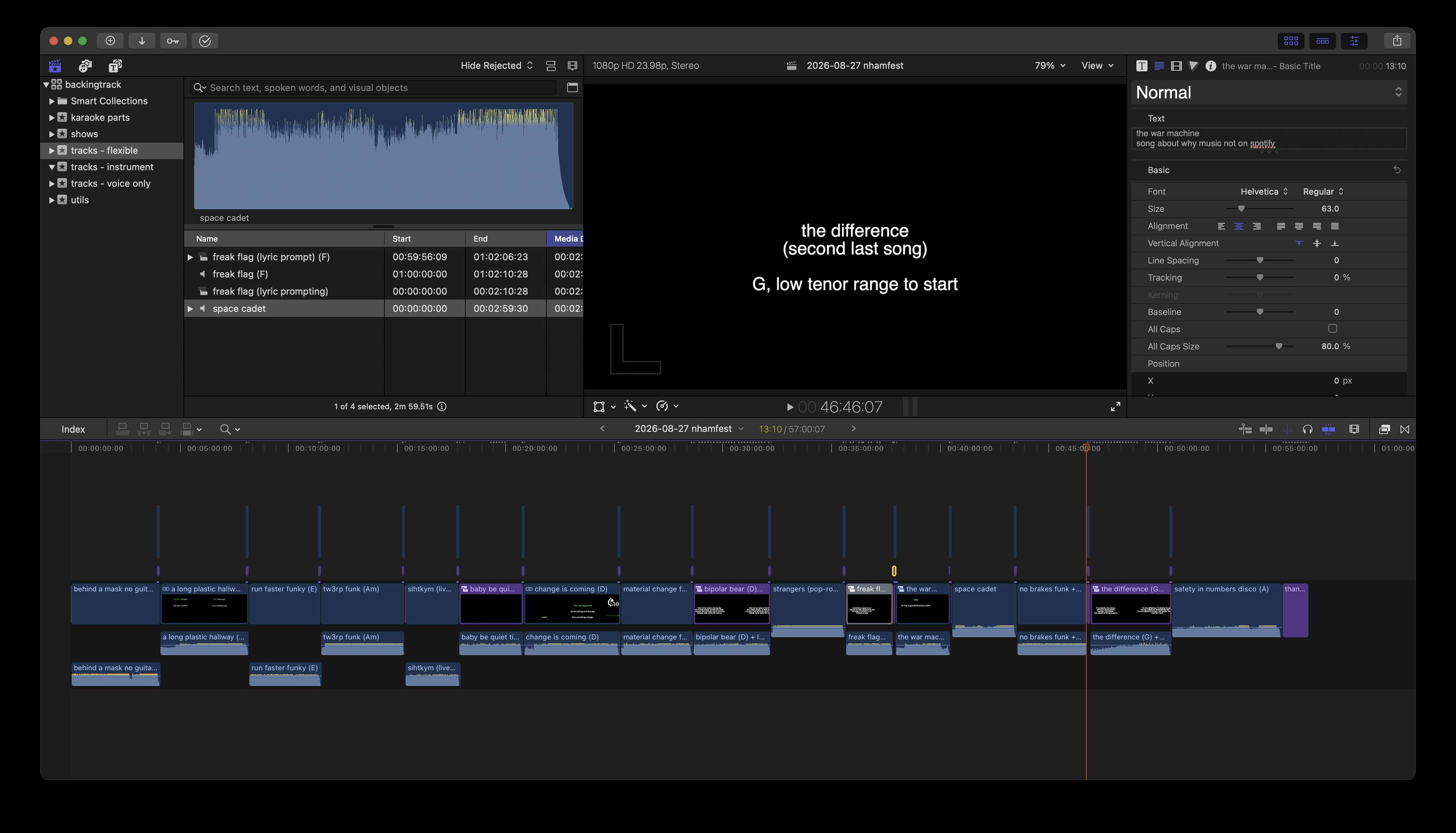Viewport: 1456px width, 833px height.
Task: Open Photos and Audio sidebar icon
Action: tap(85, 66)
